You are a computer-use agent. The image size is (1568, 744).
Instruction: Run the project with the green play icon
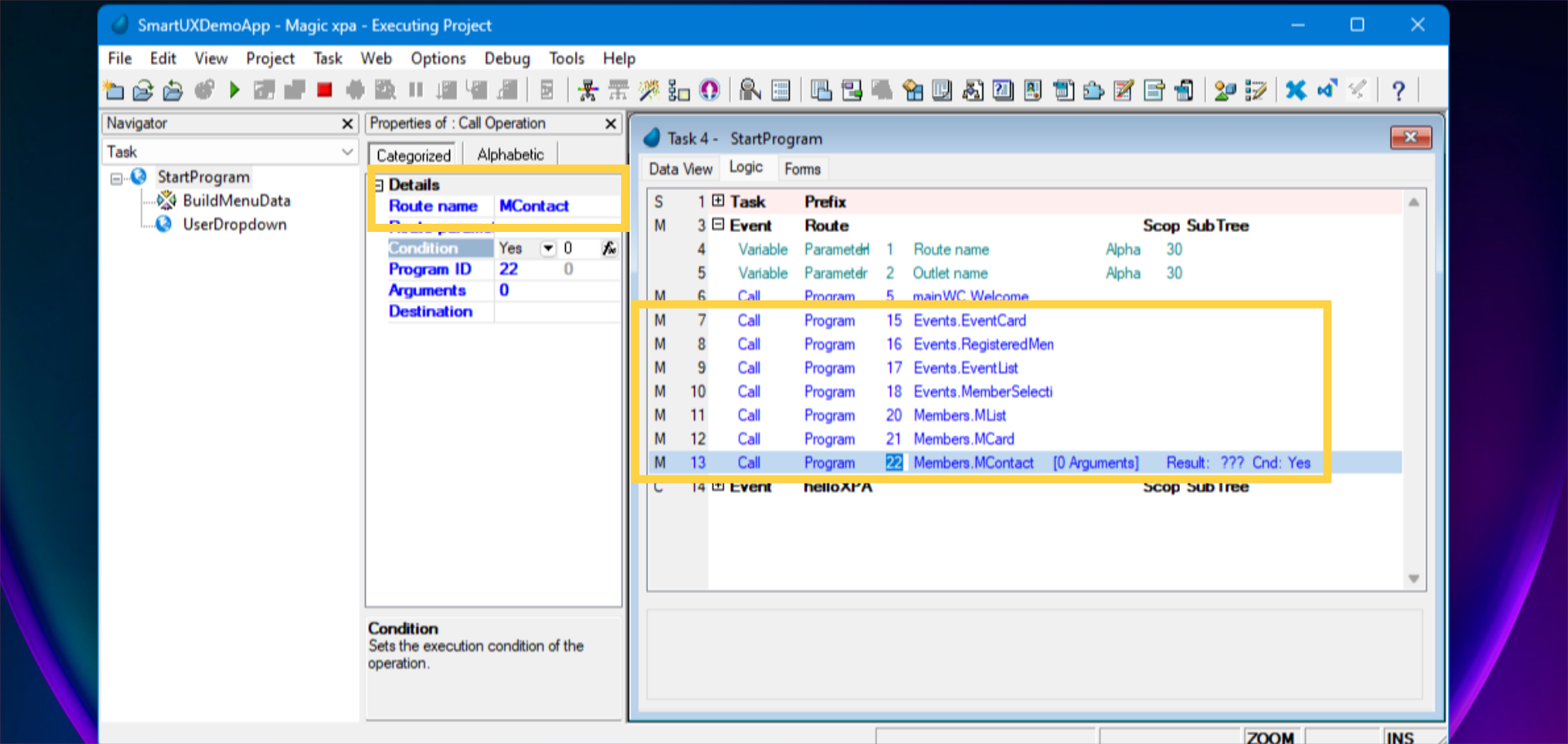point(234,90)
